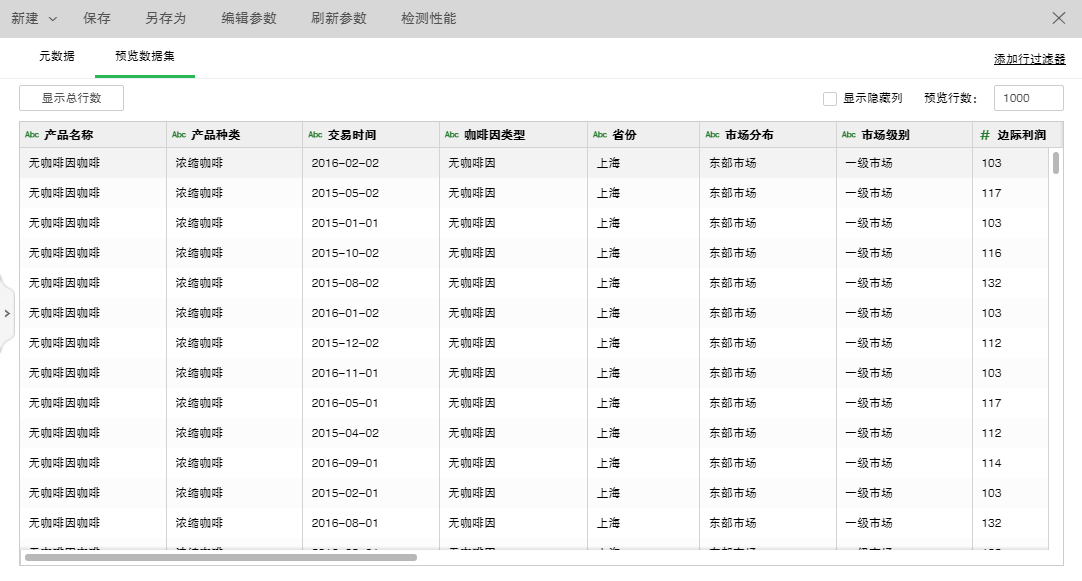Open the 添加行过滤器 link
This screenshot has width=1082, height=581.
tap(1029, 60)
